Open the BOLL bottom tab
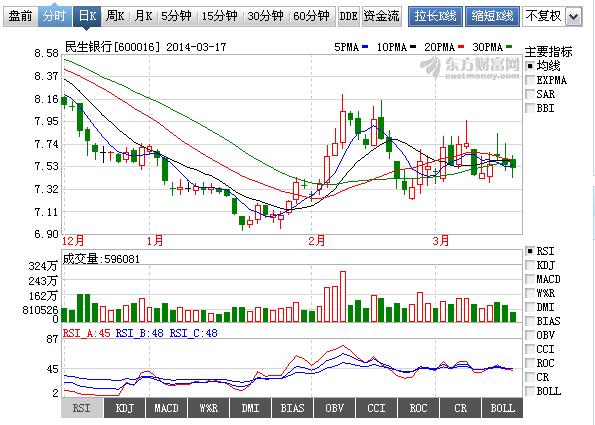 point(502,408)
